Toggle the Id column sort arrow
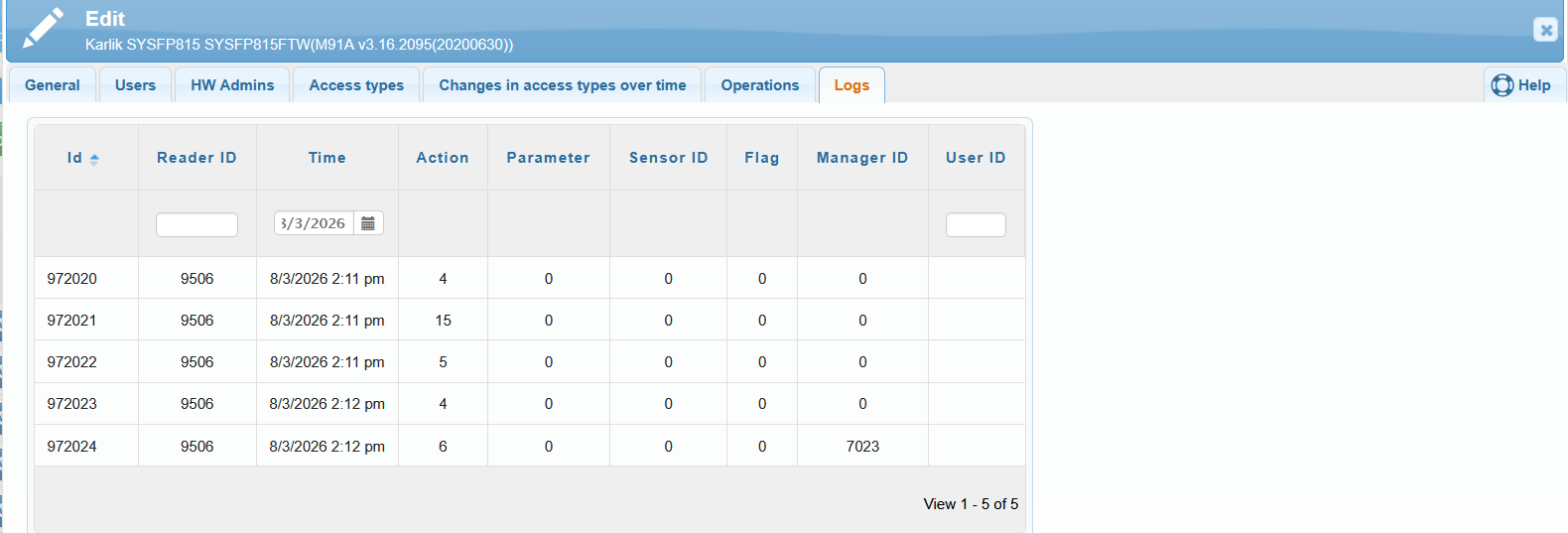Screen dimensions: 1568x533 point(94,159)
